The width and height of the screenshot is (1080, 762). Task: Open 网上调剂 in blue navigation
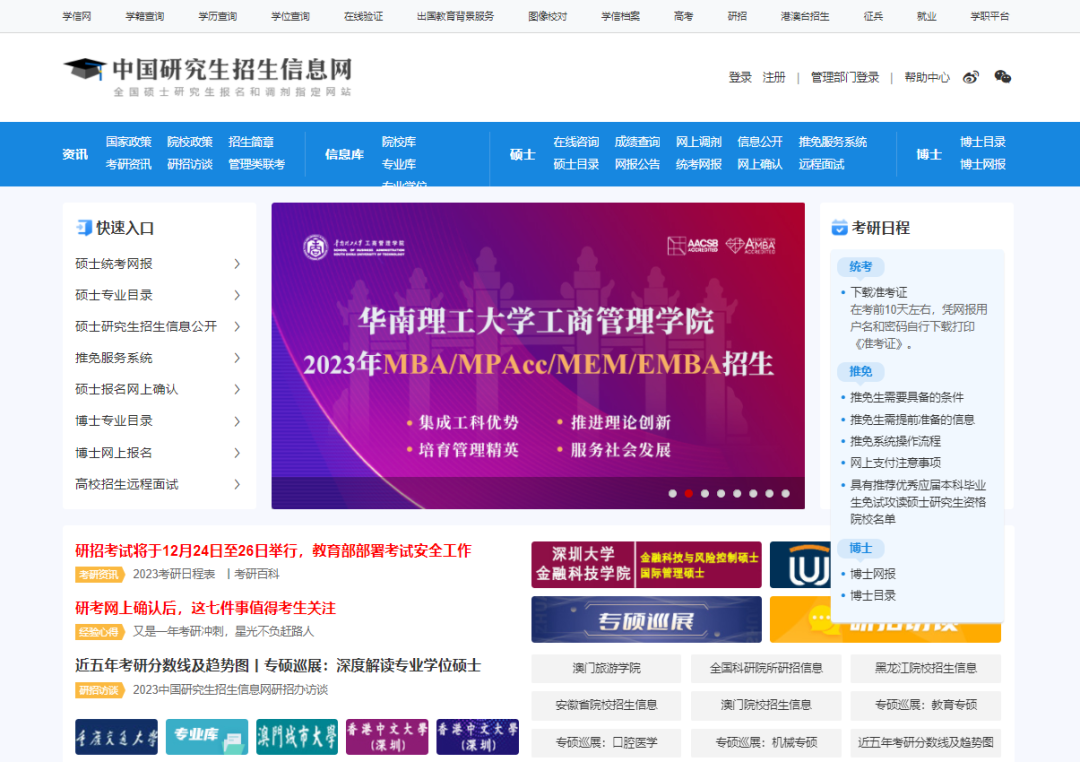click(x=698, y=142)
